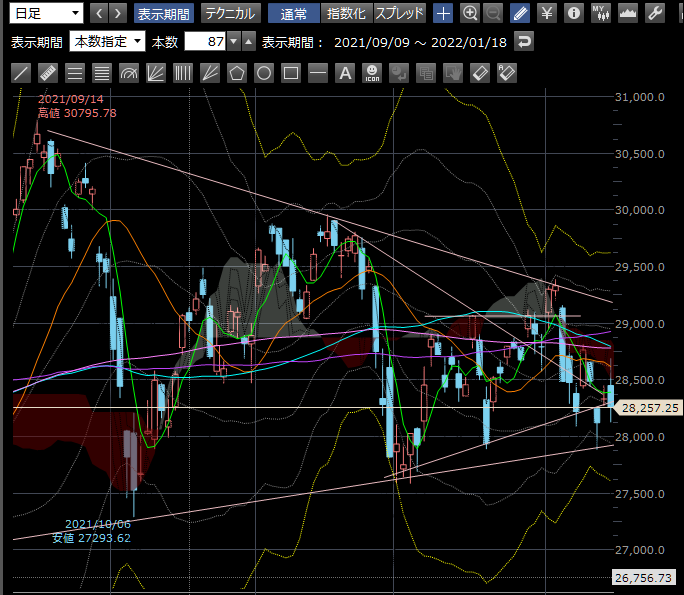Toggle the pencil drawing mode
684x595 pixels.
[x=520, y=13]
